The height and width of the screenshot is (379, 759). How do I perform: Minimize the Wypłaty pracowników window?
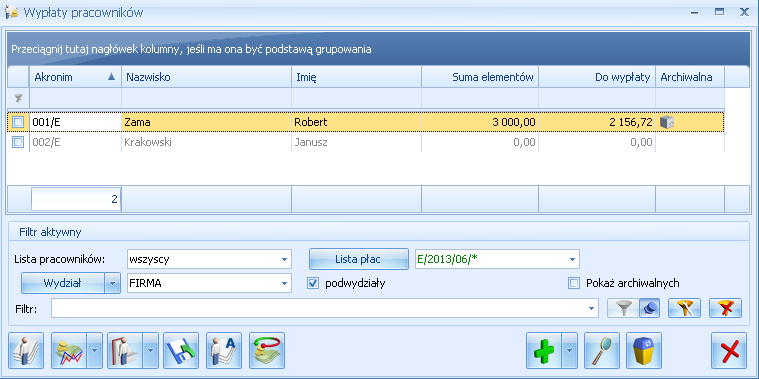click(x=695, y=13)
